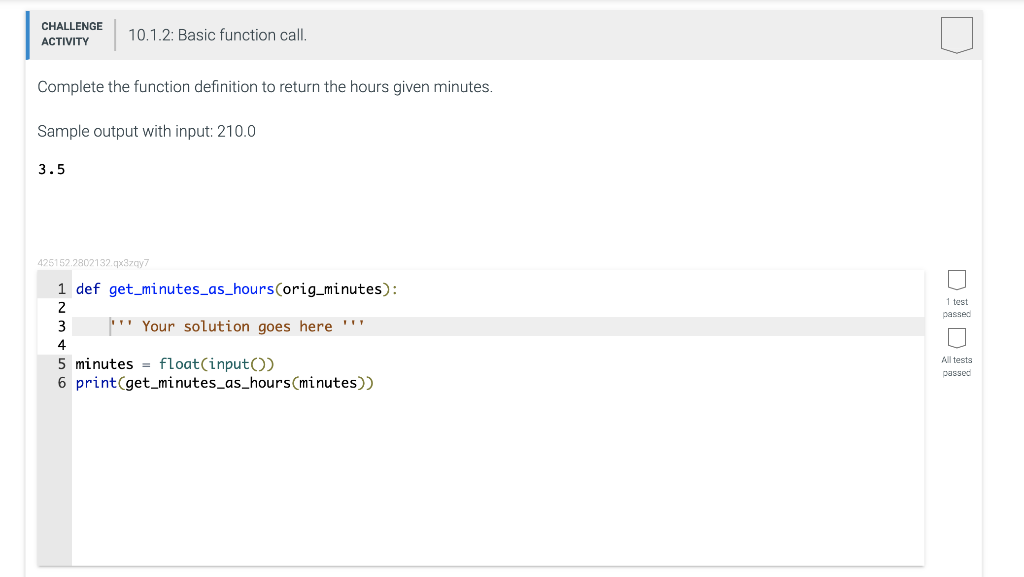
Task: Click the print keyword on line 6
Action: click(92, 382)
